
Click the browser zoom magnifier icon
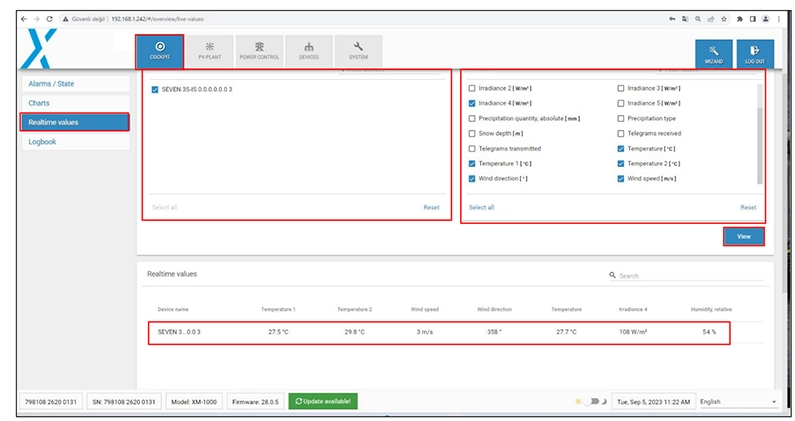pos(698,19)
